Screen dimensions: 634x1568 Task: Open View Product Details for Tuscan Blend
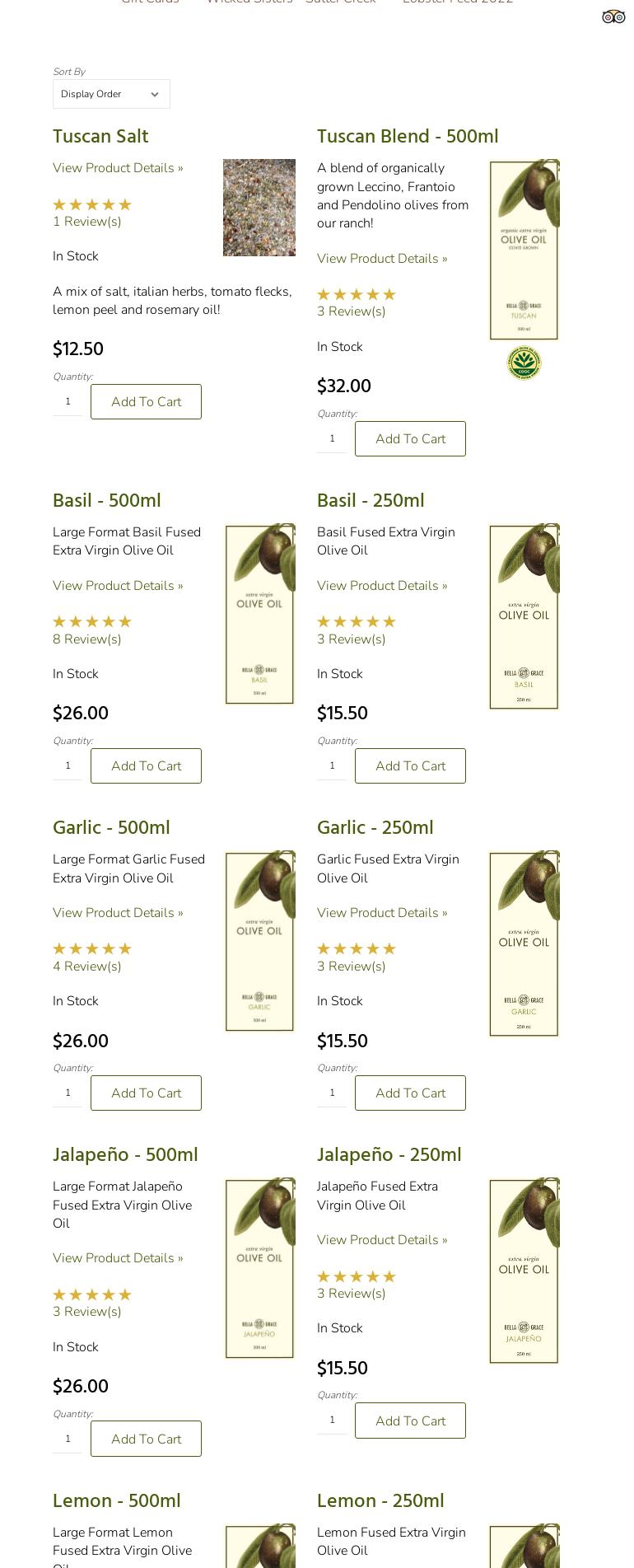point(382,258)
